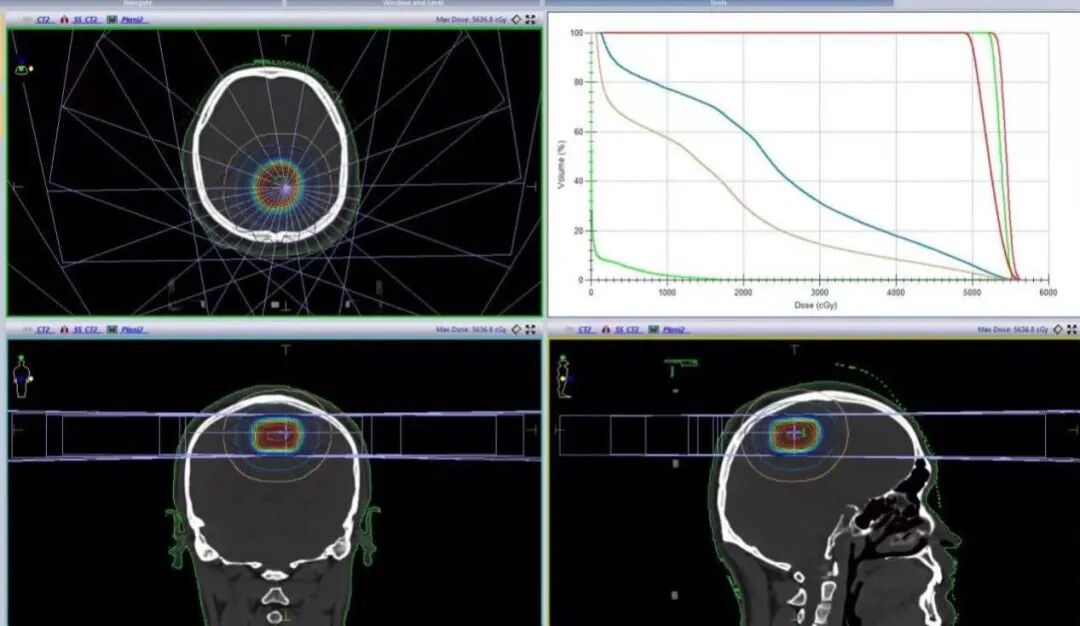The width and height of the screenshot is (1080, 626).
Task: Click the 3000 tick on dose axis
Action: tap(819, 293)
